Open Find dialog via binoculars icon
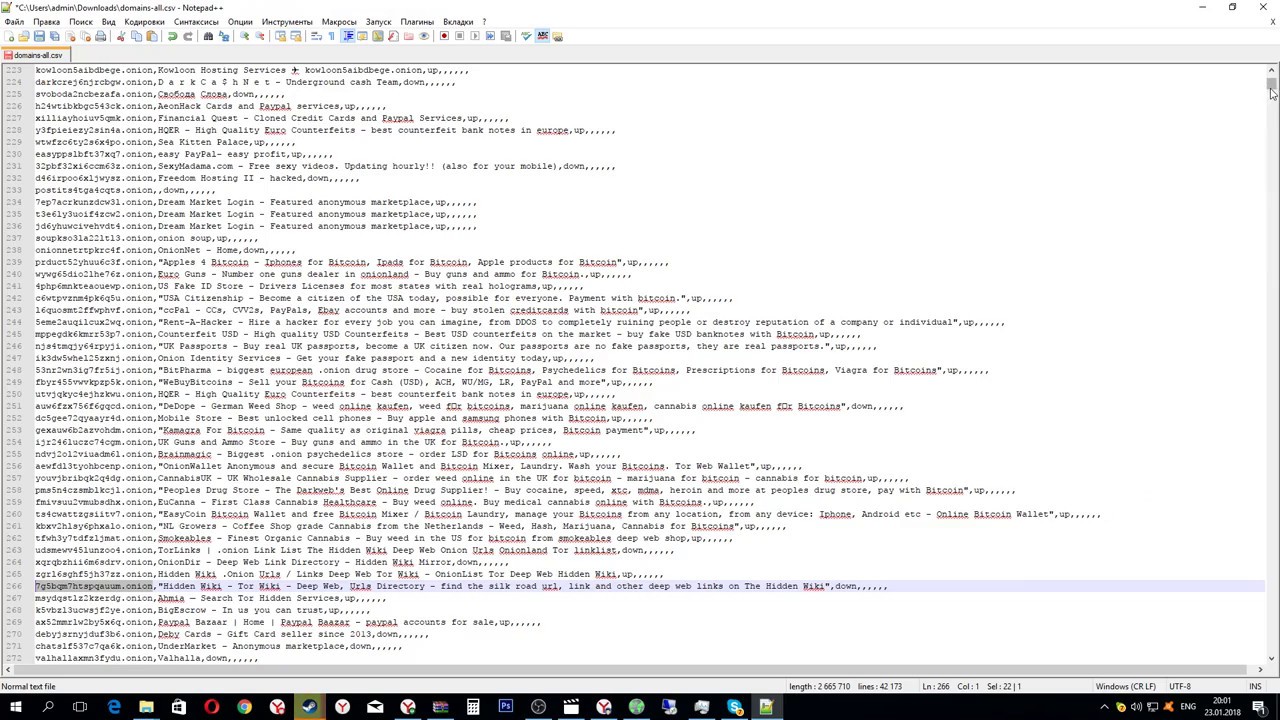The width and height of the screenshot is (1280, 720). pos(208,36)
